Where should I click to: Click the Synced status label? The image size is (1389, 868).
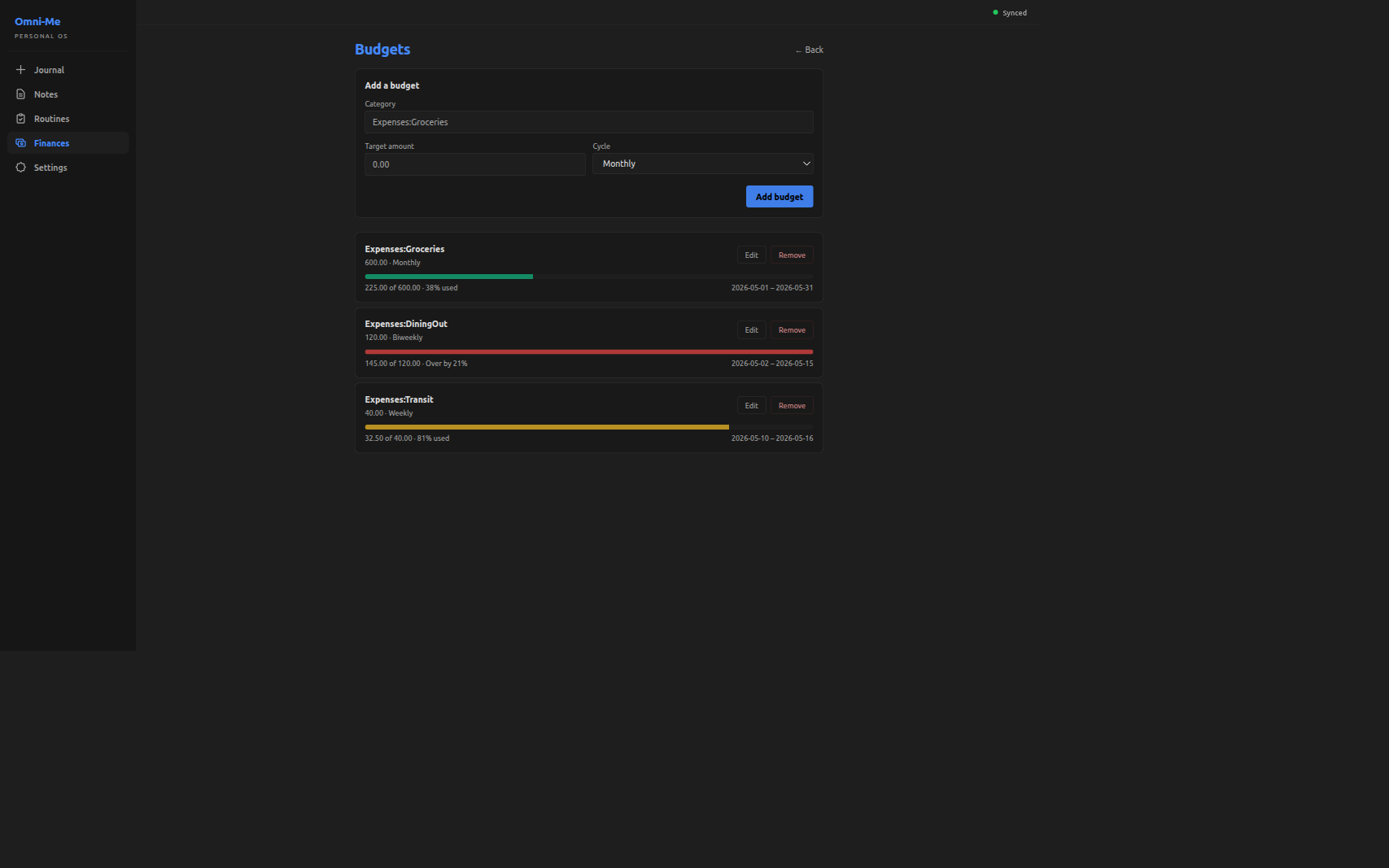1015,13
